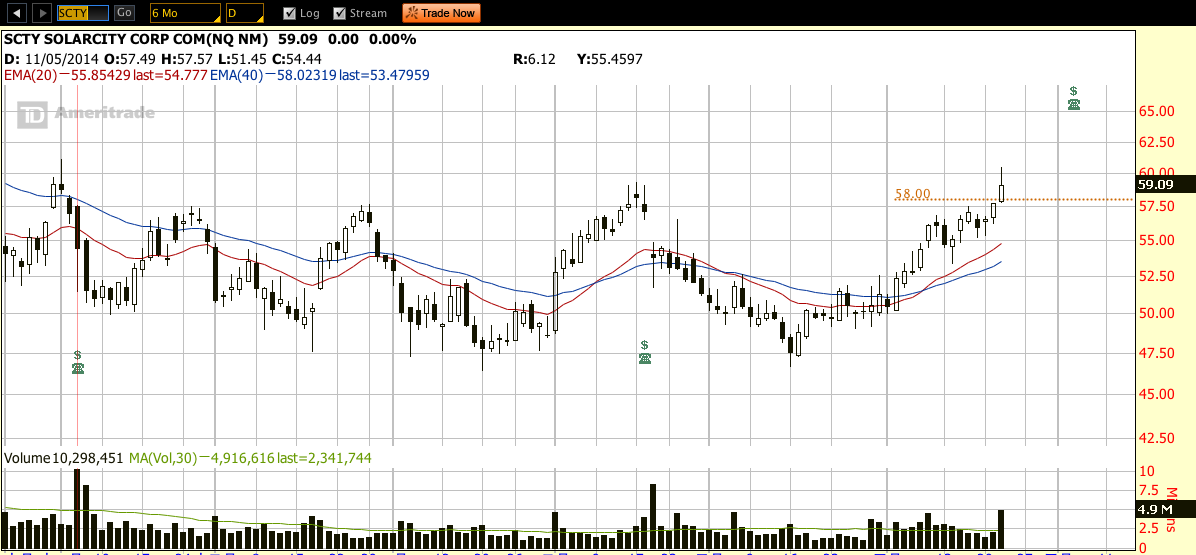
Task: Click the R:6.12 range readout
Action: 535,59
